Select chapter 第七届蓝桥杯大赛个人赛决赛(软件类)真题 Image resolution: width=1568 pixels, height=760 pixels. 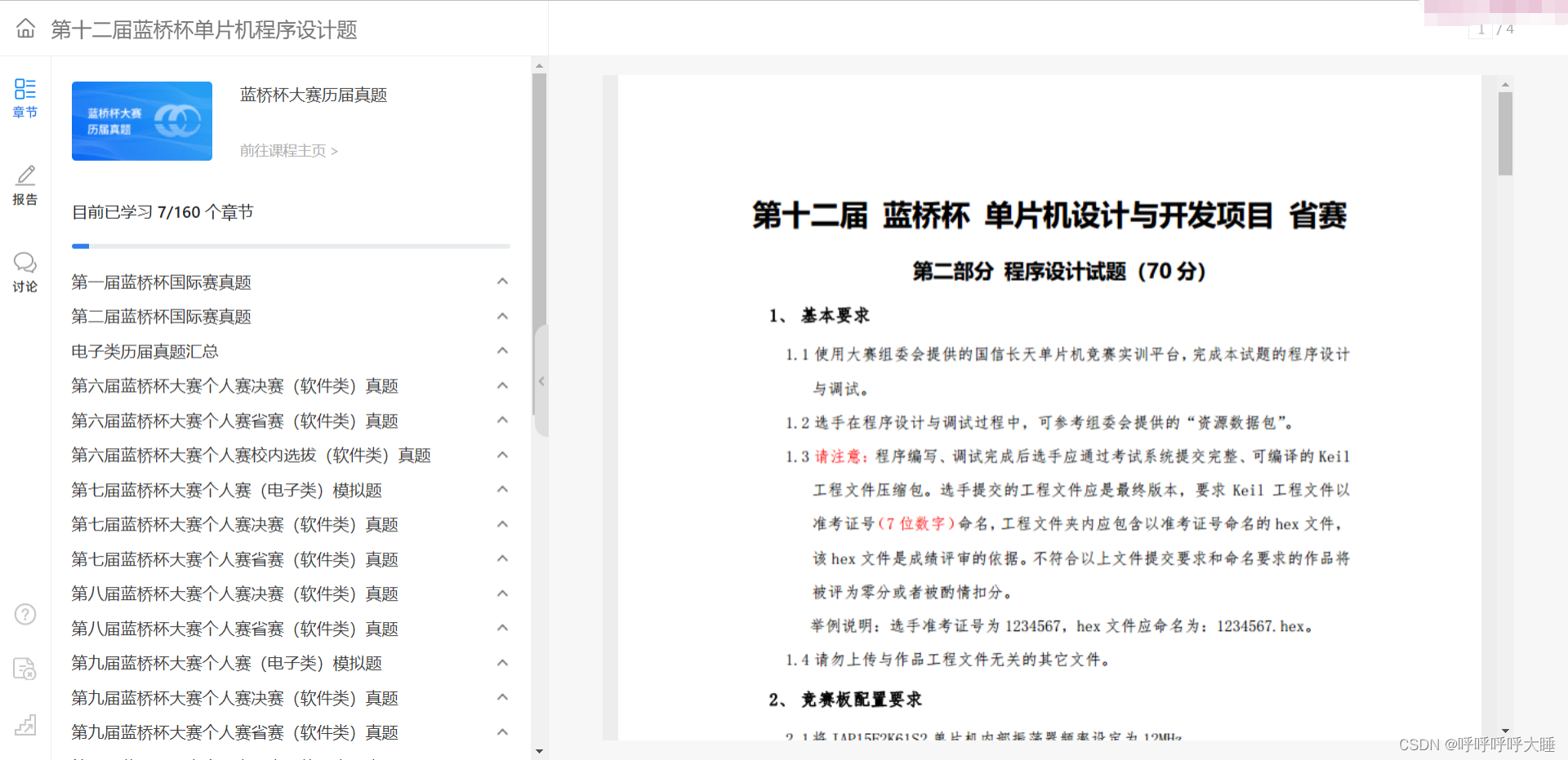235,525
